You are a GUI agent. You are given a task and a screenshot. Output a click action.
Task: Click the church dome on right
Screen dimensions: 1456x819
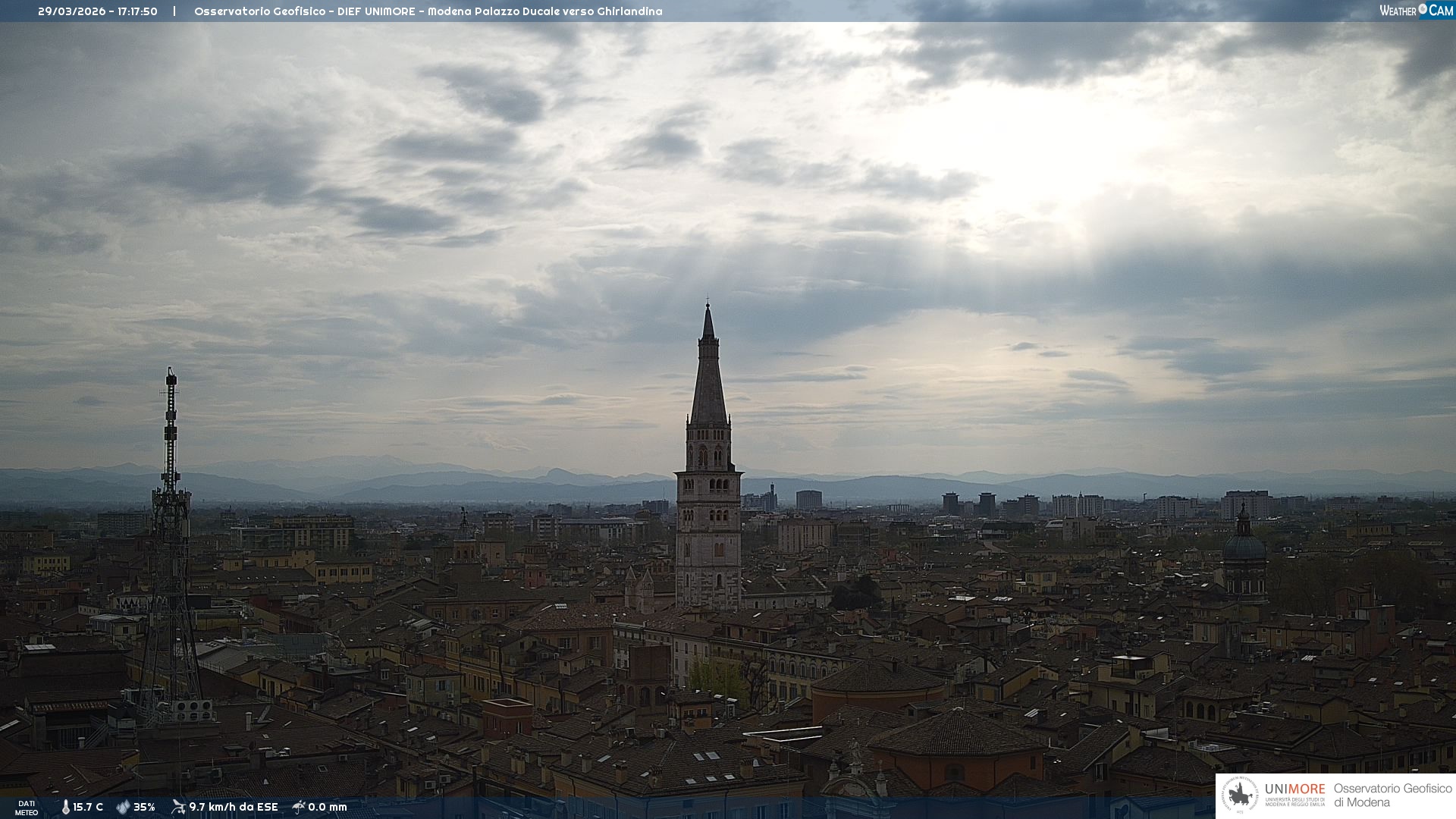pos(1244,548)
